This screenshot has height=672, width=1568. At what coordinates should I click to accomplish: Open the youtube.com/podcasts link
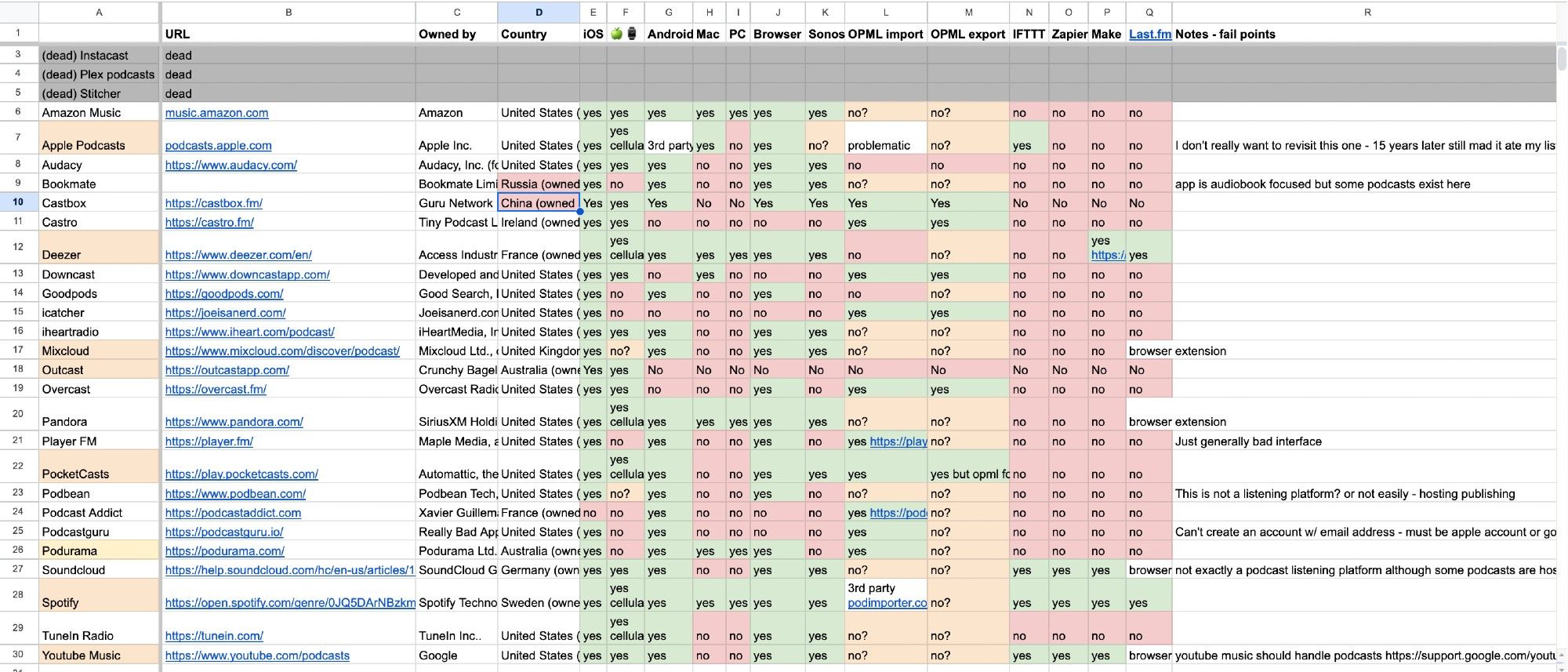tap(257, 656)
